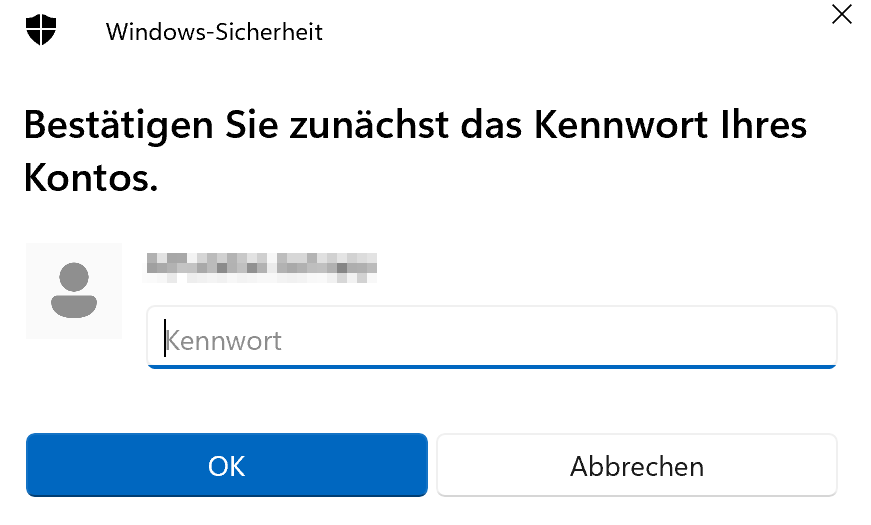Click the word "Kontos." in the heading
The image size is (871, 525).
click(90, 180)
